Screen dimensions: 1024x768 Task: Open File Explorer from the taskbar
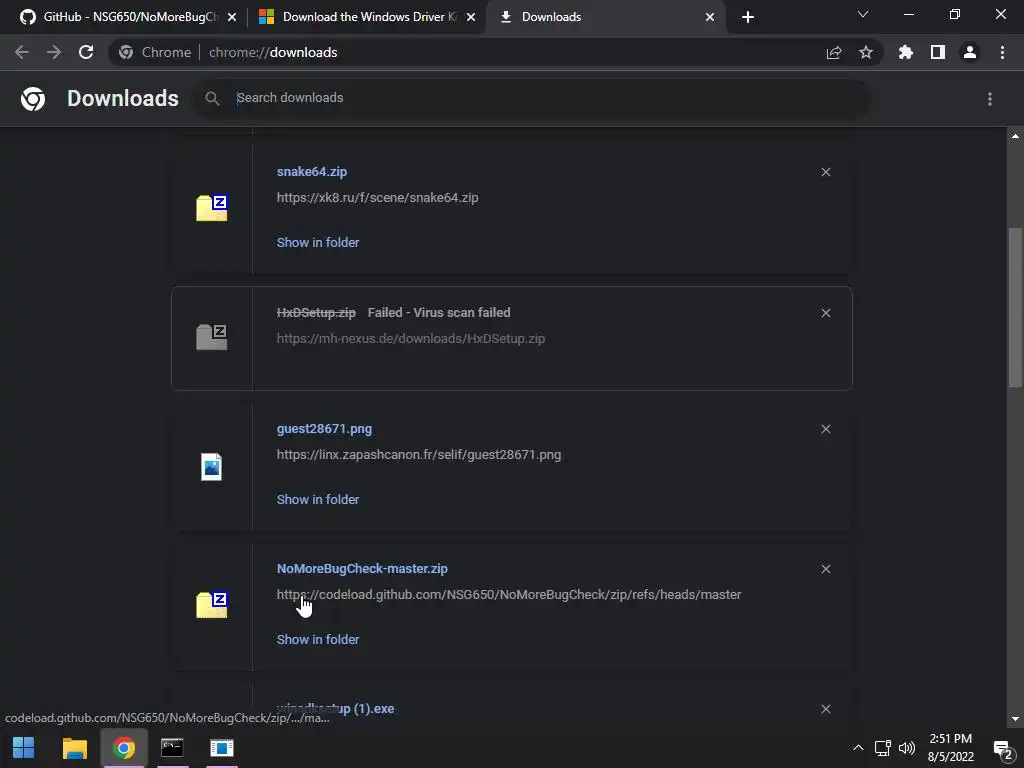point(74,748)
